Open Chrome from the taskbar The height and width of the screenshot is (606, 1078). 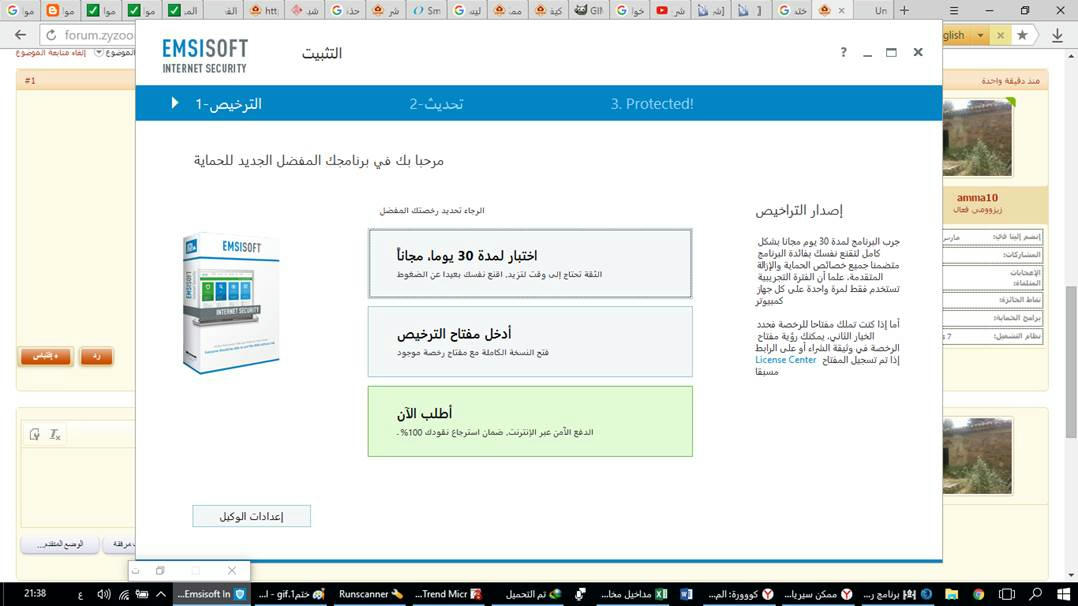pos(978,594)
